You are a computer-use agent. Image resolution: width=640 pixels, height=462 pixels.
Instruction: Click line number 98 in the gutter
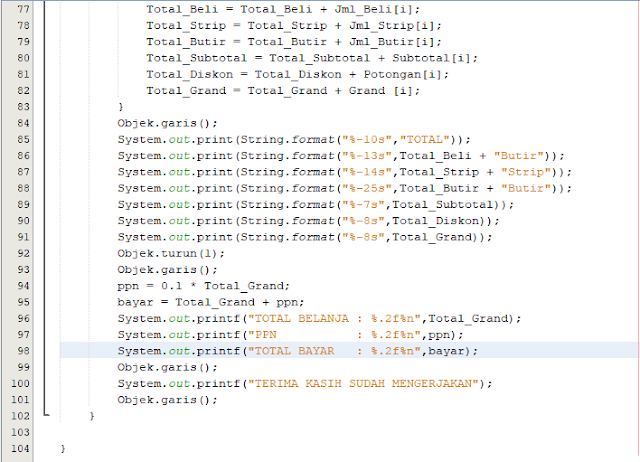pyautogui.click(x=23, y=351)
